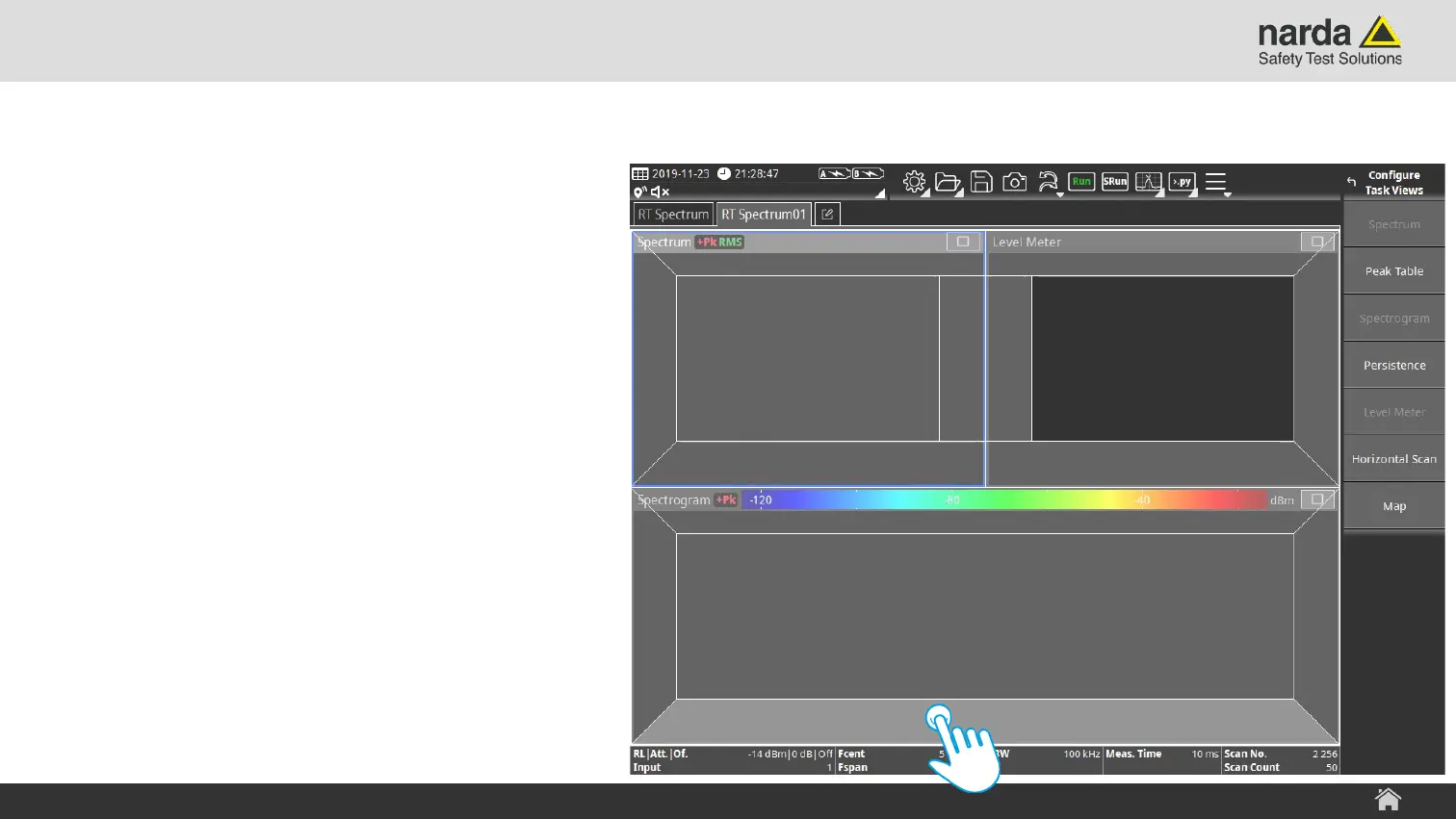Click the back arrow beside Configure Task Views

click(1352, 182)
